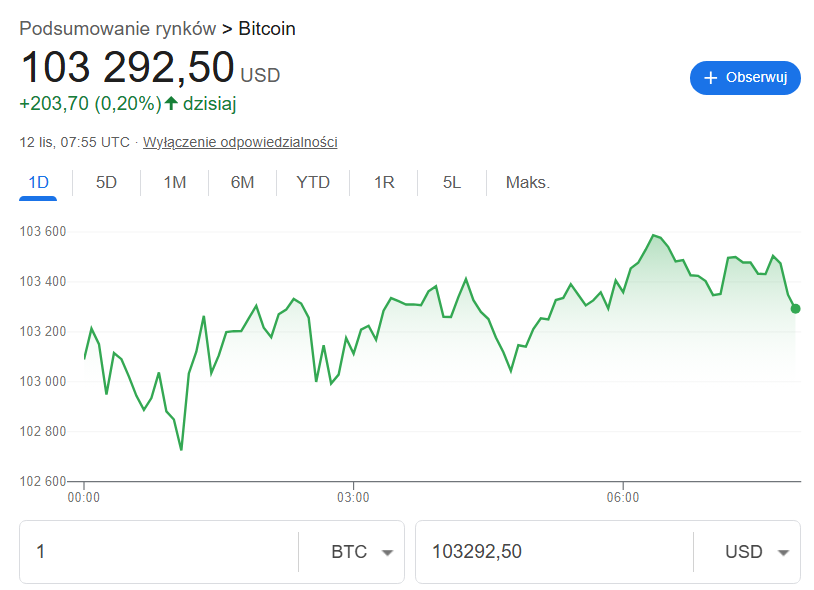
Task: Click the plus icon on the Obserwuj button
Action: point(710,78)
